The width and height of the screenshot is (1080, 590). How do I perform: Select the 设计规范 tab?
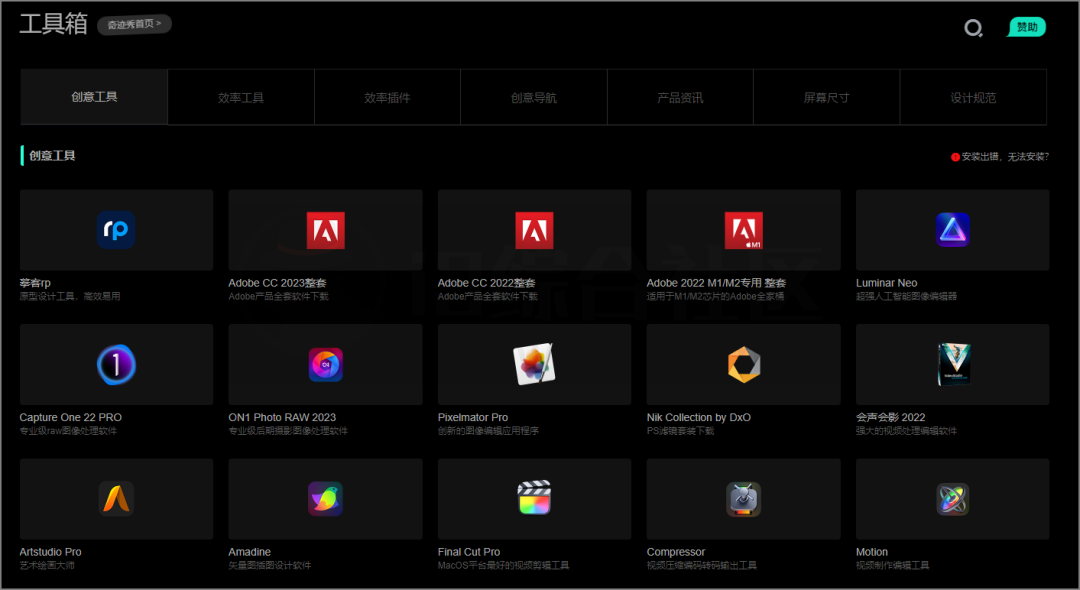click(x=973, y=97)
